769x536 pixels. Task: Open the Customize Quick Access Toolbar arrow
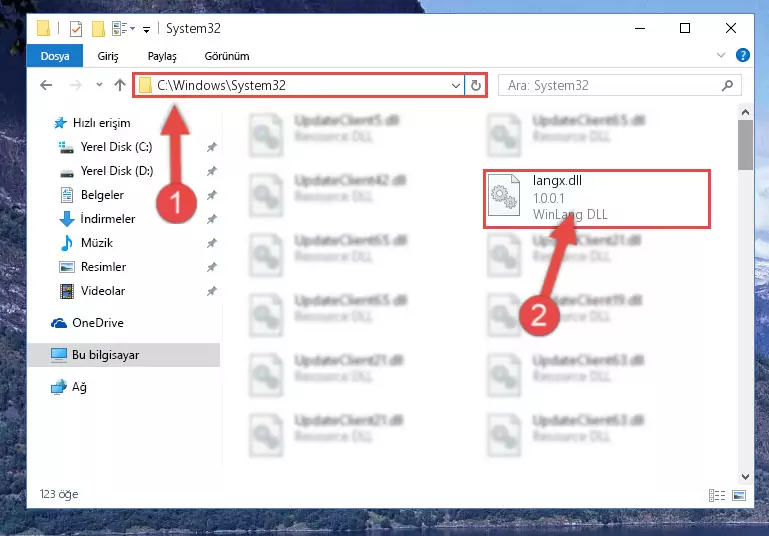point(146,30)
